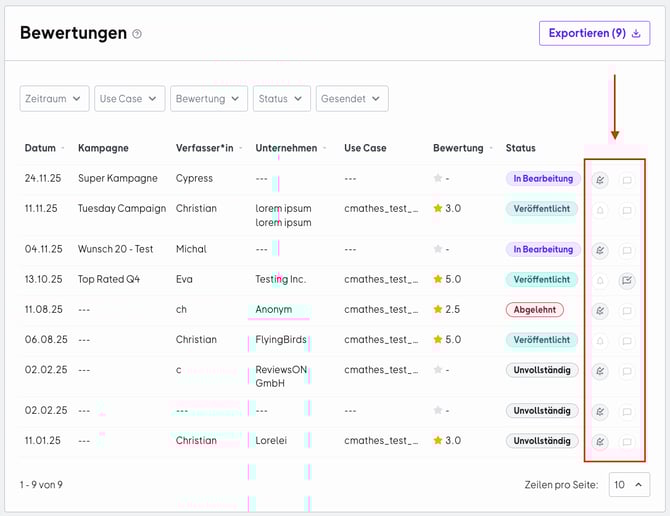Click the bell icon in the FlyingBirds row
Image resolution: width=670 pixels, height=516 pixels.
coord(600,341)
